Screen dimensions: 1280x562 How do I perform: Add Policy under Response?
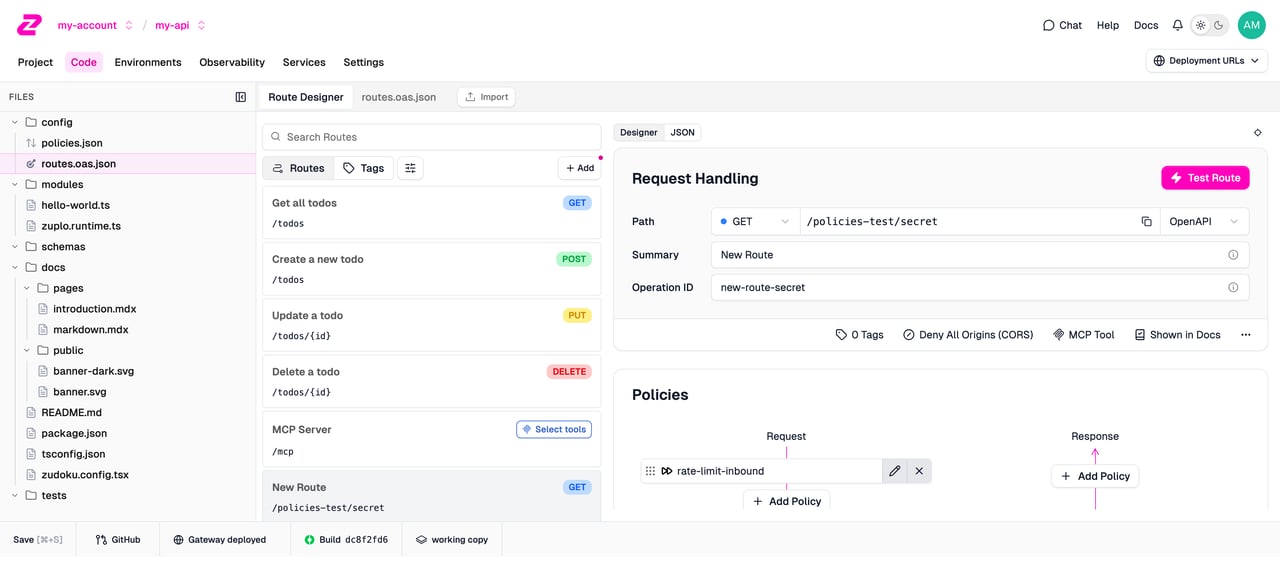[x=1095, y=476]
